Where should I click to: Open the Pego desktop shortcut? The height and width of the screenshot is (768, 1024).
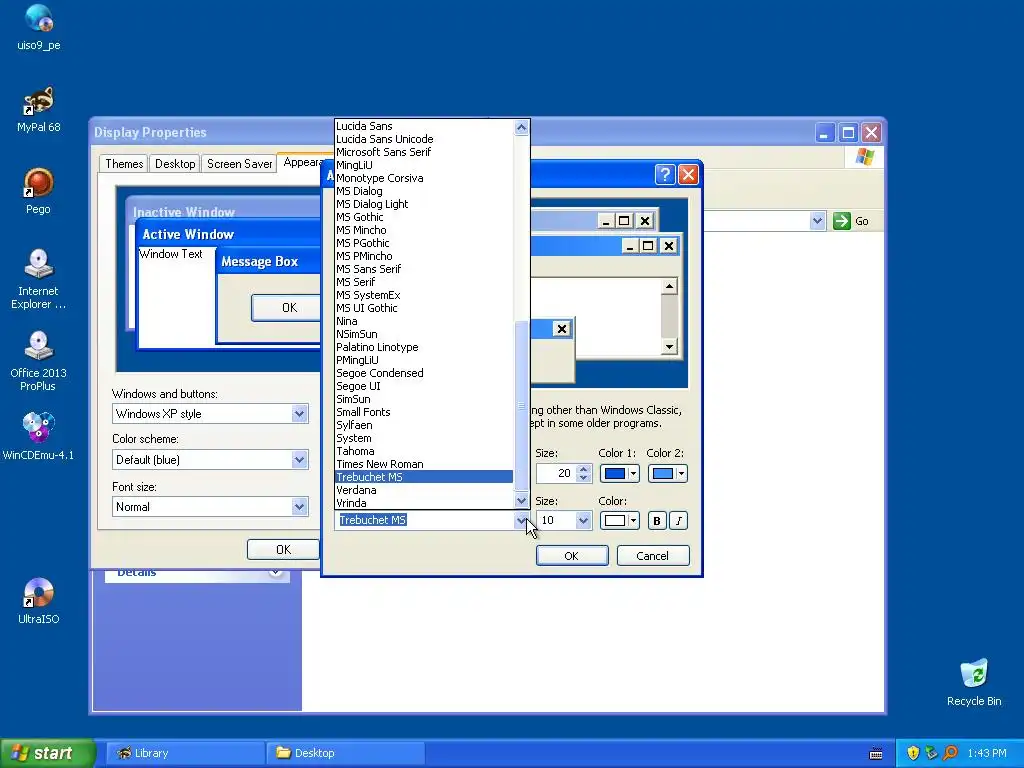pyautogui.click(x=39, y=191)
